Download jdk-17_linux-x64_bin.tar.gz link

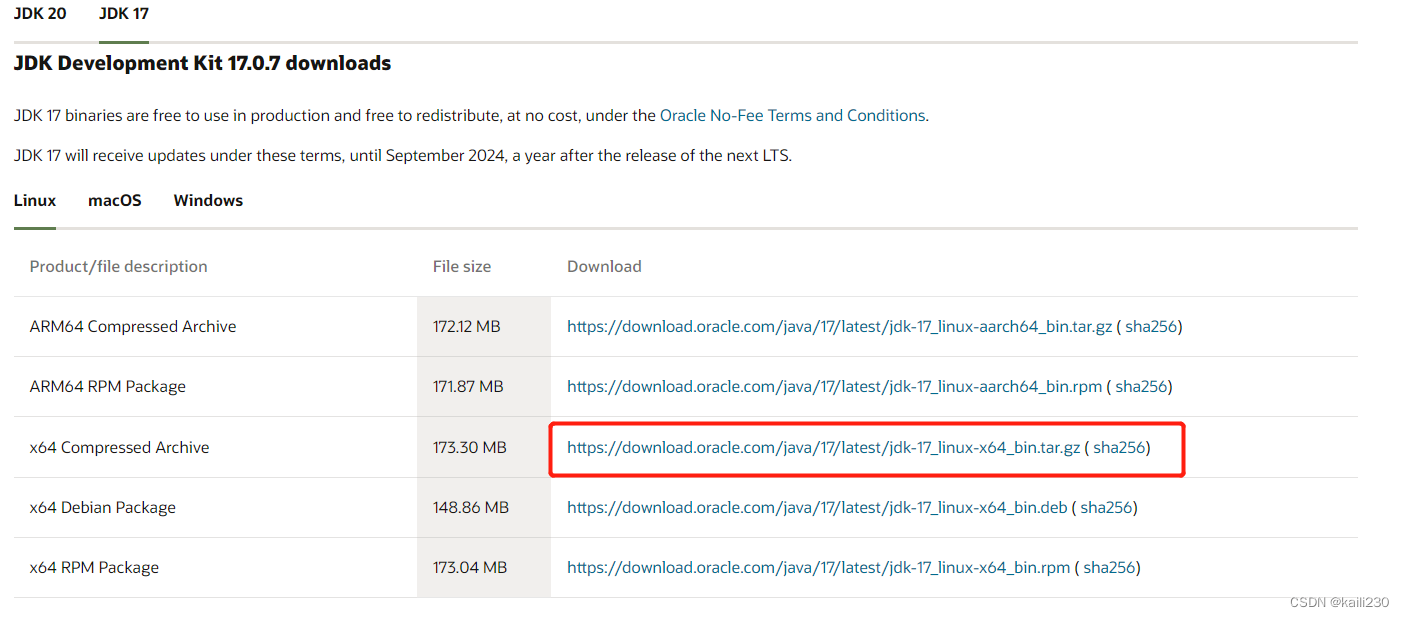pos(823,447)
